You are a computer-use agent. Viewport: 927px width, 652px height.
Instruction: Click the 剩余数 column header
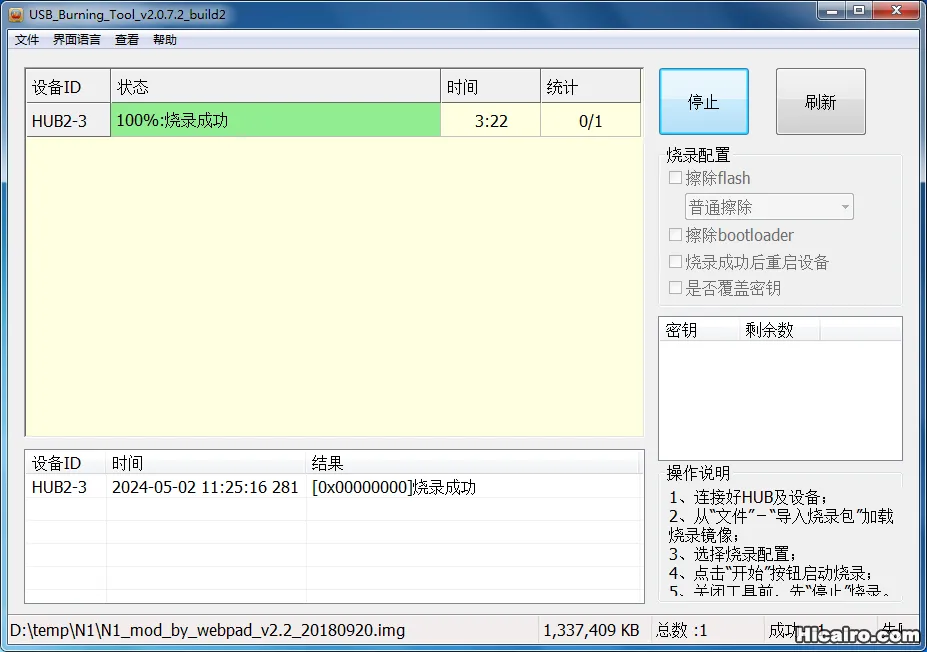click(779, 330)
